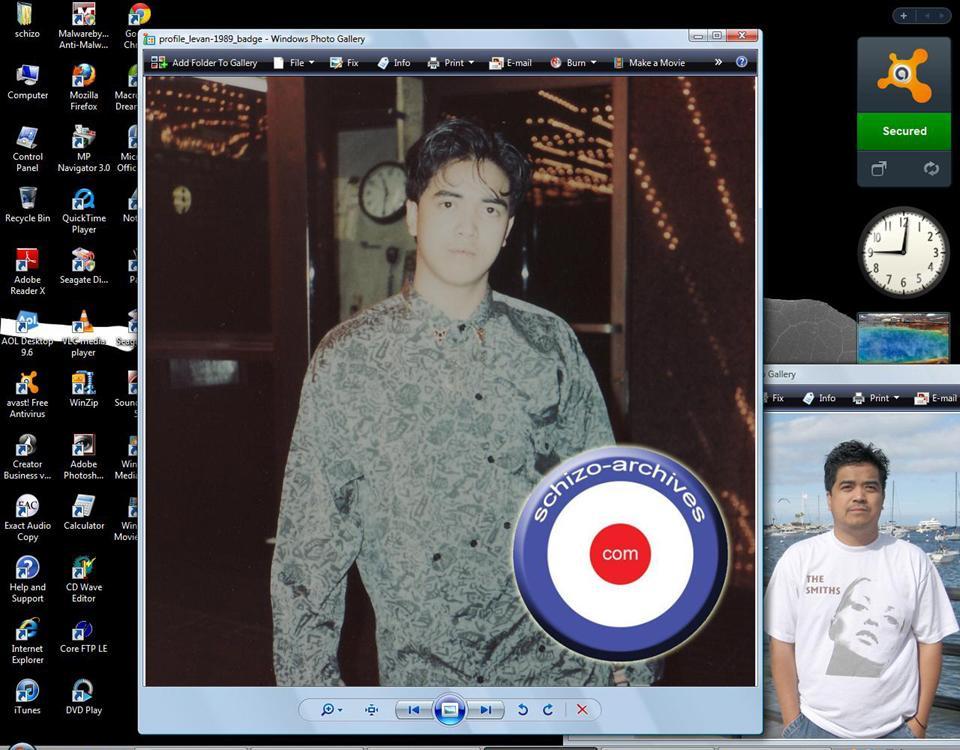960x750 pixels.
Task: Open Seagate desktop shortcut
Action: 84,266
